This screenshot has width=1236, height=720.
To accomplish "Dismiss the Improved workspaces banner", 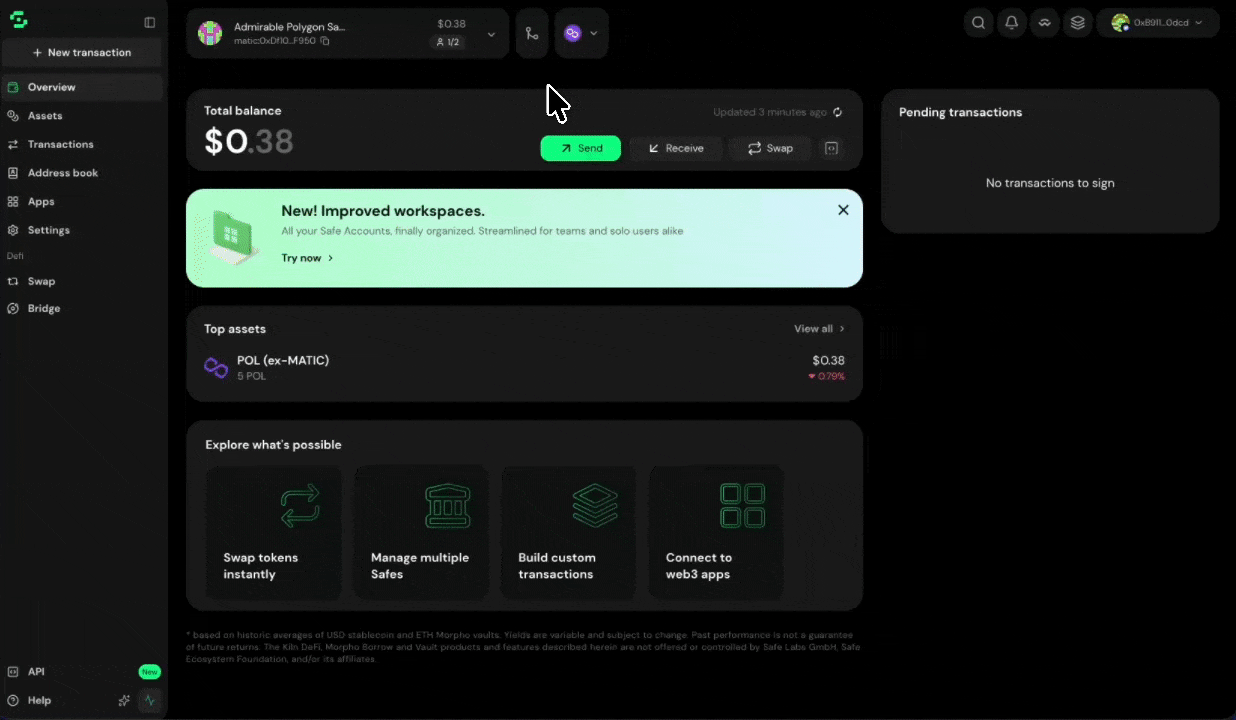I will [843, 210].
